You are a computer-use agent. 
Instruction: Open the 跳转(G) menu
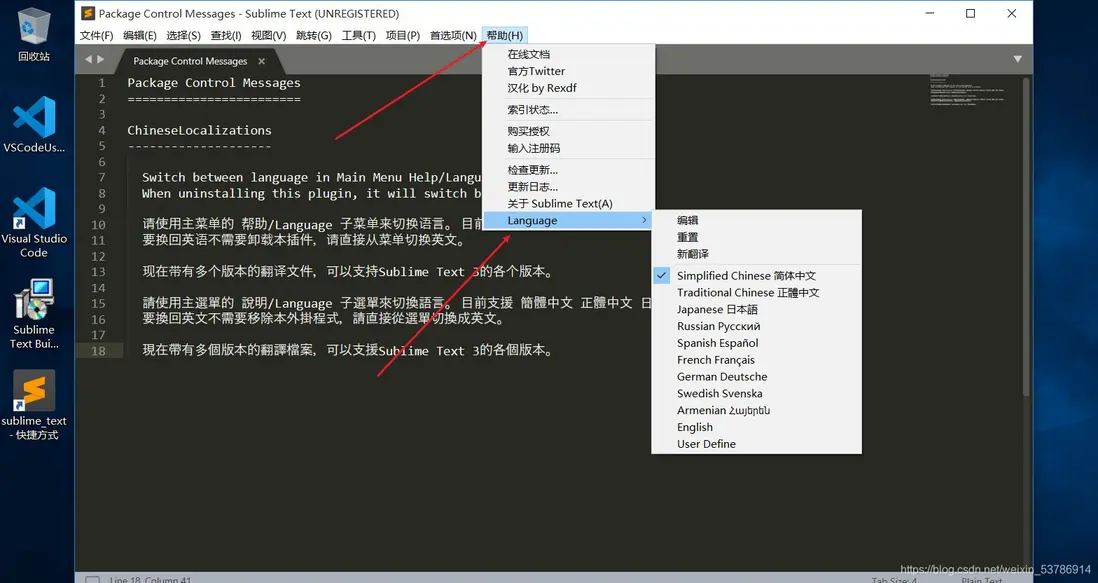[x=314, y=35]
